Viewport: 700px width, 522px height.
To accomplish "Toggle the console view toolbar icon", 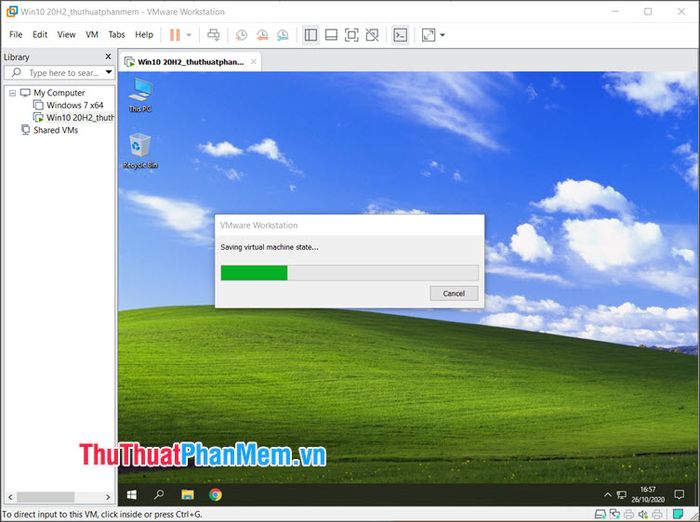I will (400, 35).
